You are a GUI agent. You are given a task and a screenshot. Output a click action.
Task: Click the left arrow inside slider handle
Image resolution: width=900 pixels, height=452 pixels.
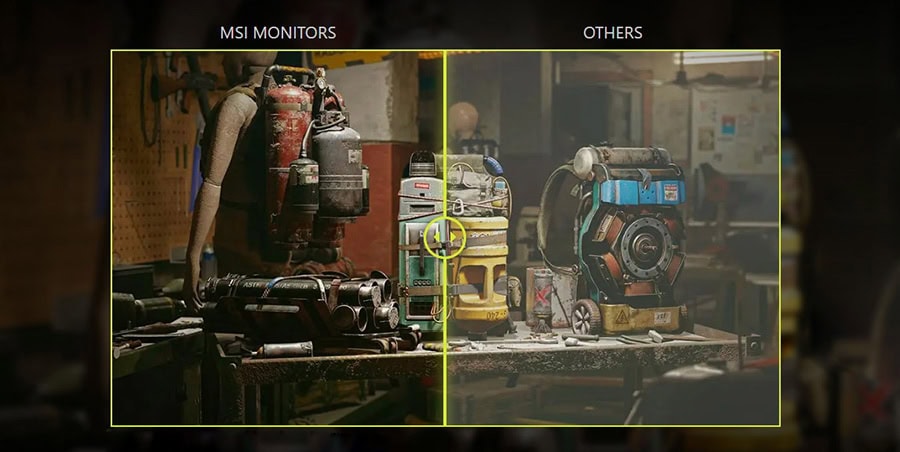point(435,238)
